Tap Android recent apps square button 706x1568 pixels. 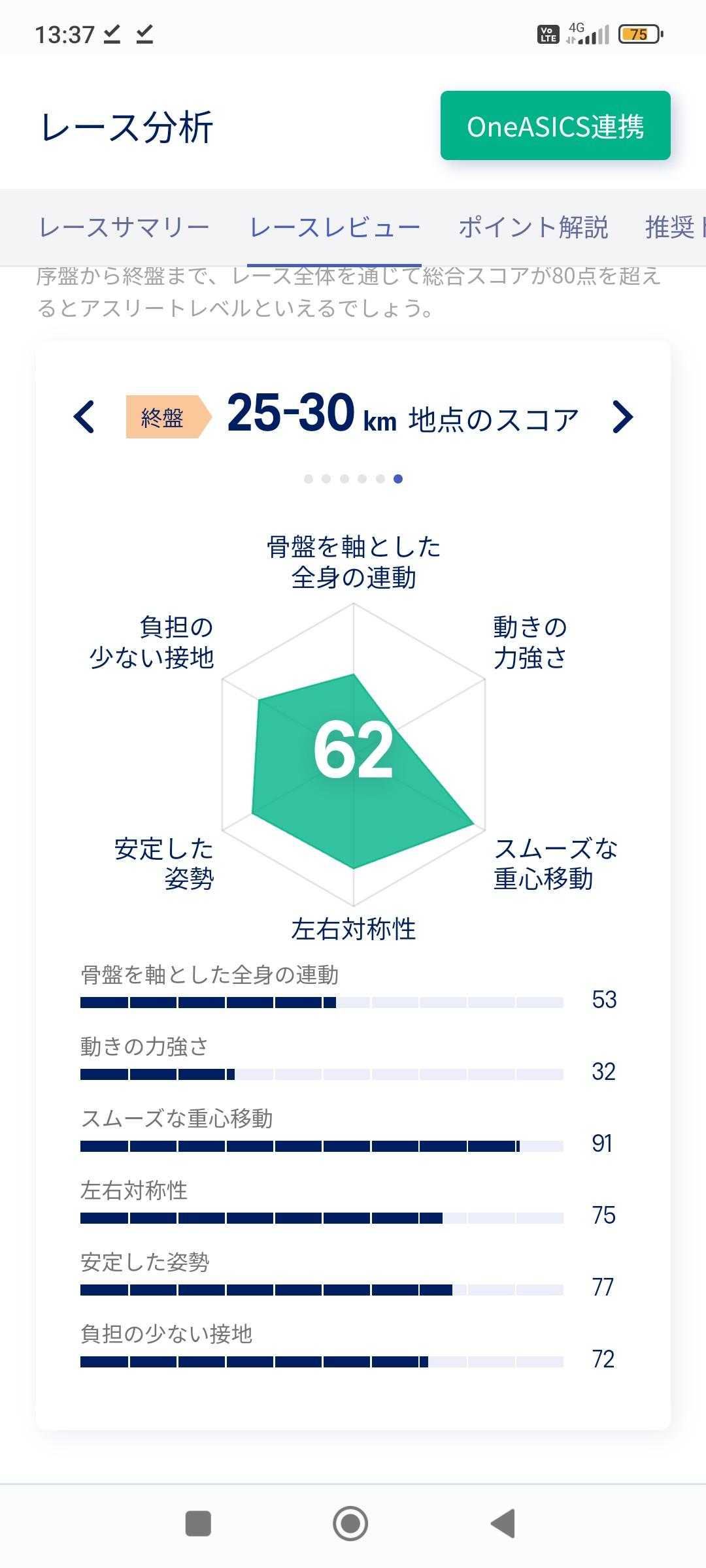(198, 1524)
